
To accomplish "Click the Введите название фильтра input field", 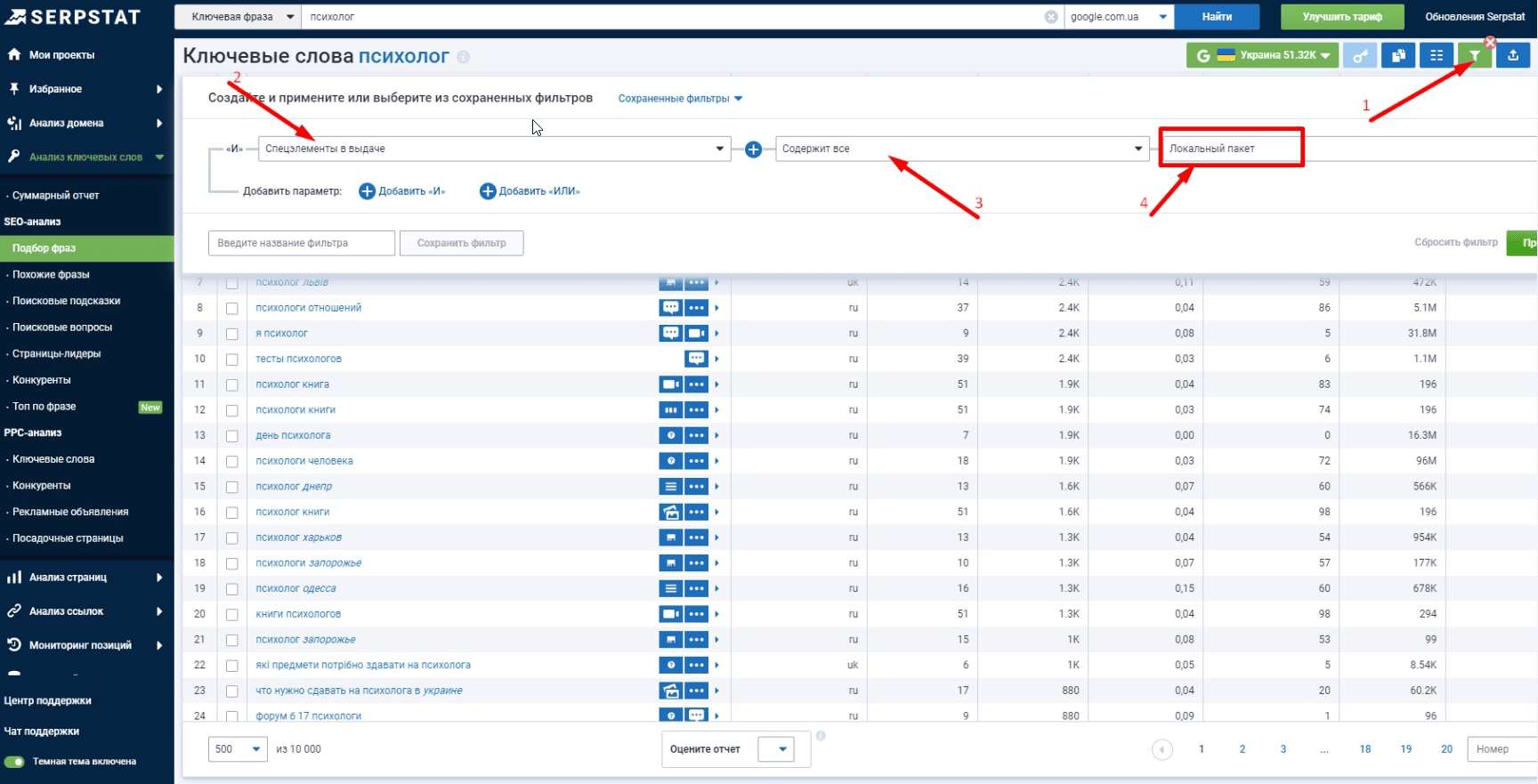I will 302,243.
